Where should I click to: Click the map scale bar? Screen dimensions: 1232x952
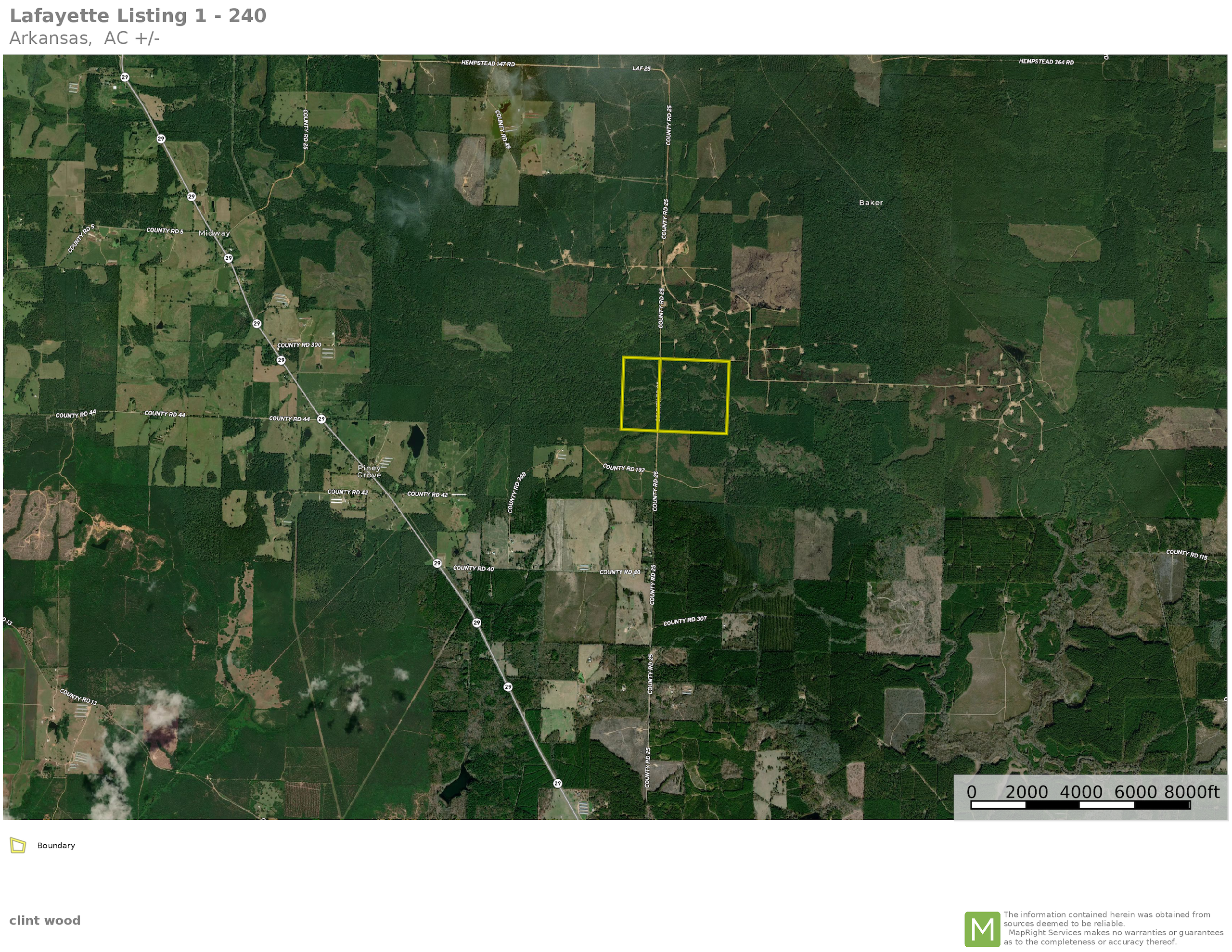point(1080,805)
